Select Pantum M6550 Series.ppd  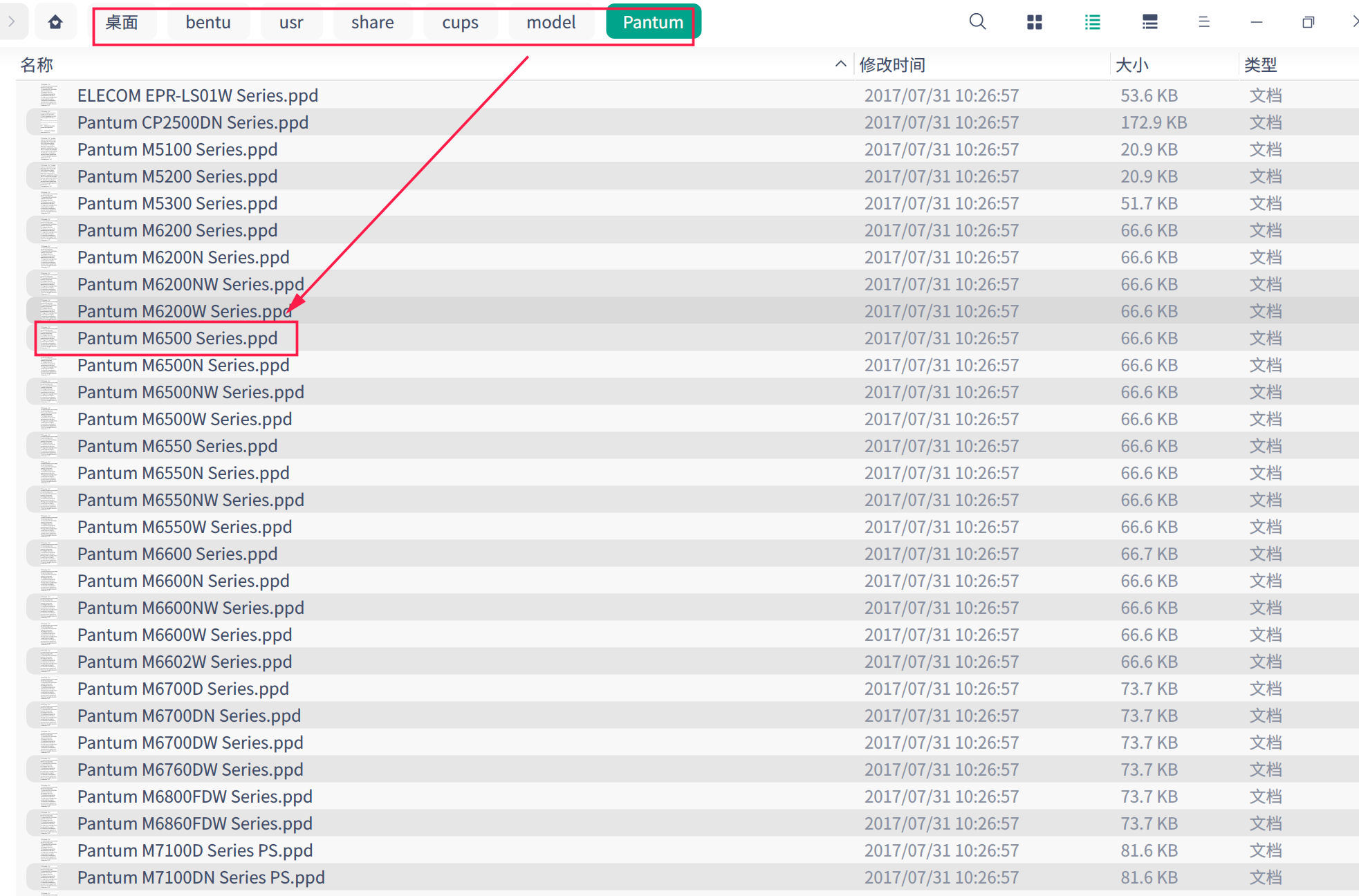coord(178,446)
